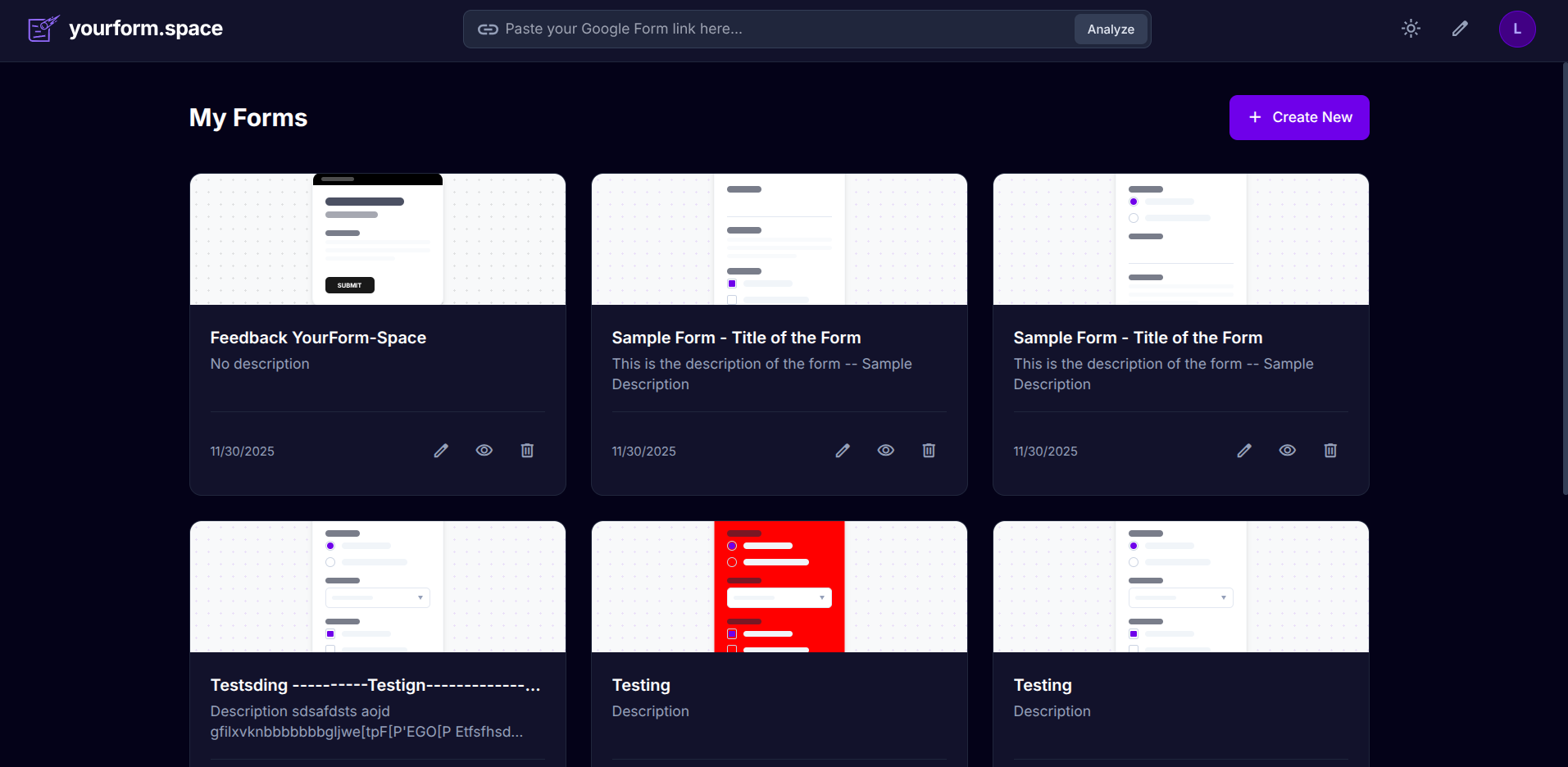The width and height of the screenshot is (1568, 767).
Task: Edit Feedback YourForm-Space using its pencil icon
Action: point(441,451)
